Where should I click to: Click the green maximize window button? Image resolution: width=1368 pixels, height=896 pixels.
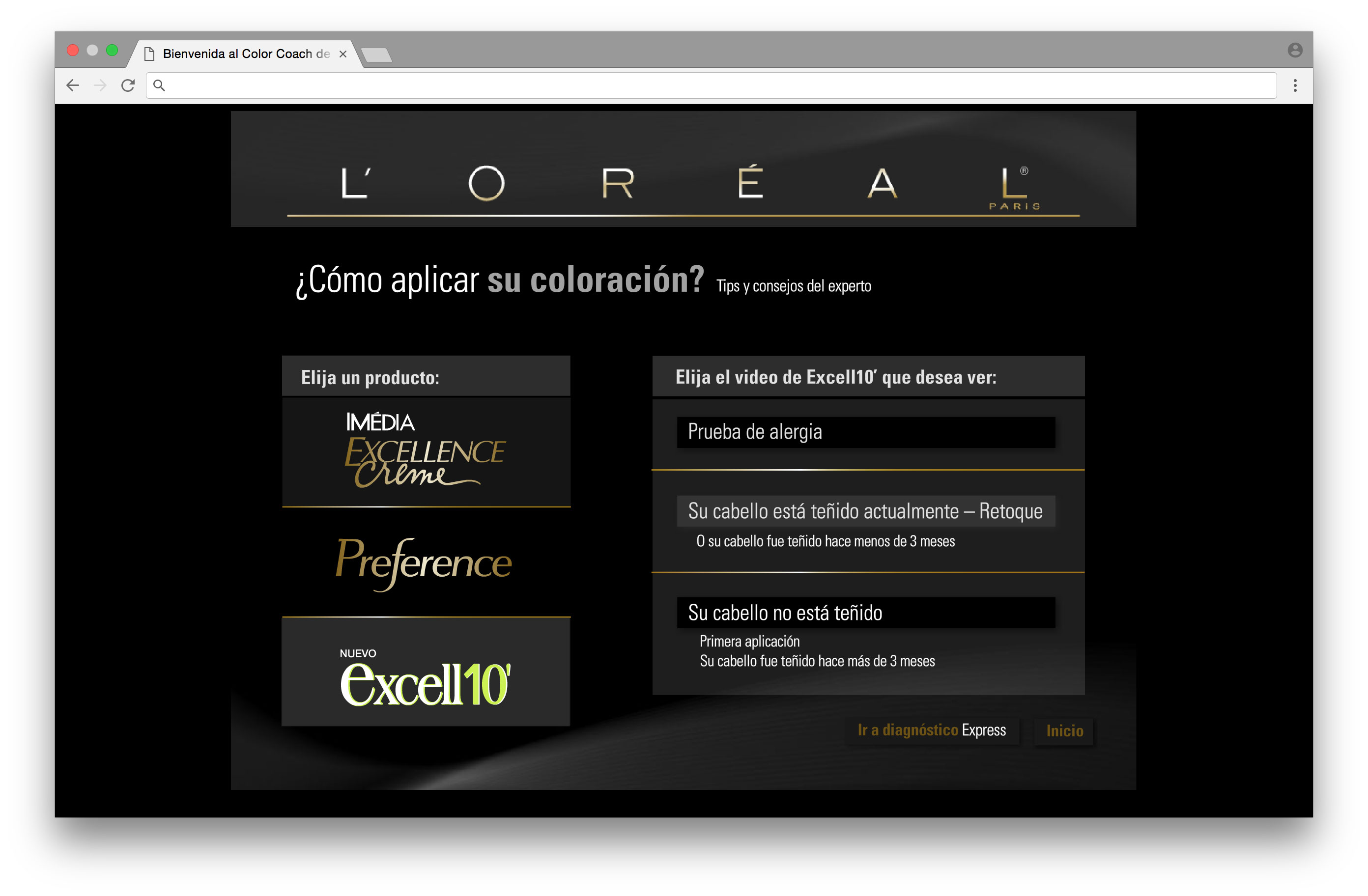pyautogui.click(x=112, y=51)
